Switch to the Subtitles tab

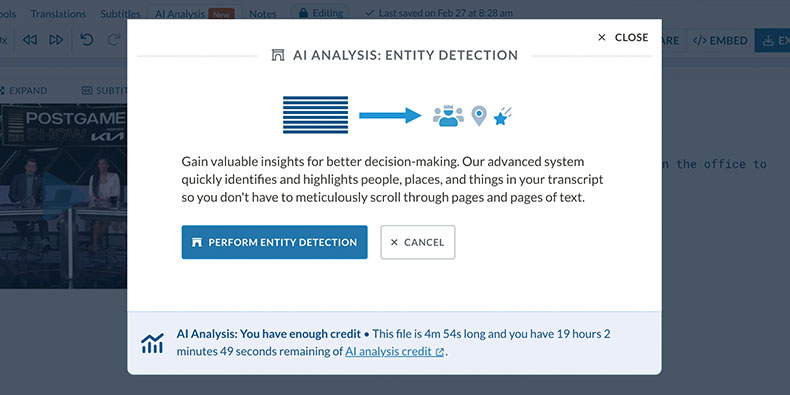coord(120,14)
